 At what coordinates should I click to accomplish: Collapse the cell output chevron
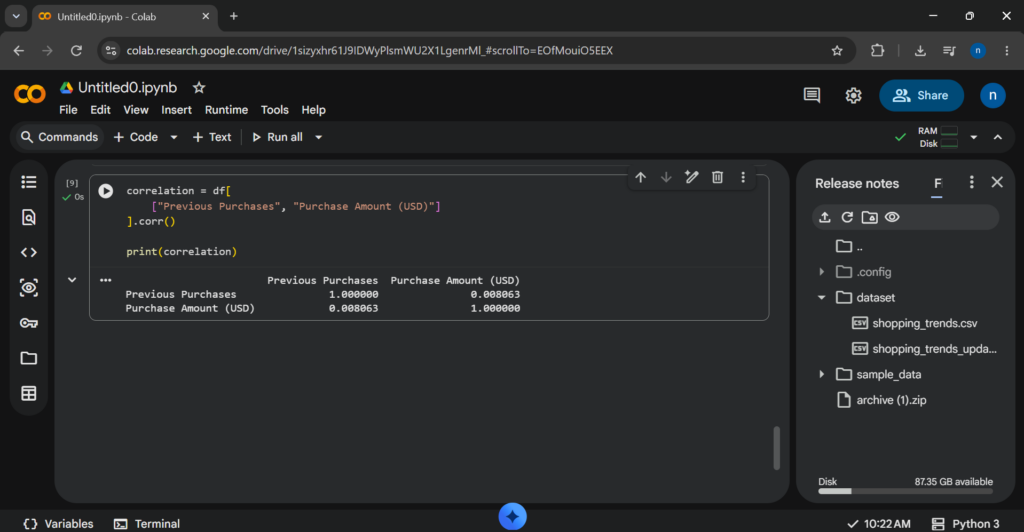pos(72,280)
